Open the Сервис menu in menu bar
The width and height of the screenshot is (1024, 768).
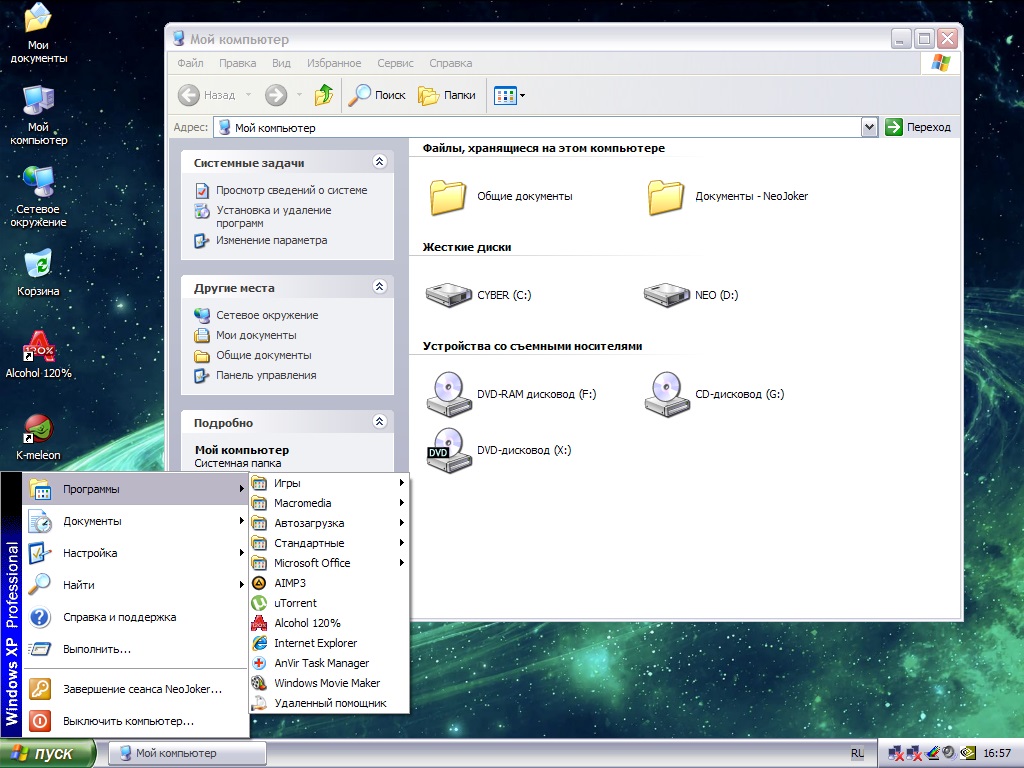395,63
